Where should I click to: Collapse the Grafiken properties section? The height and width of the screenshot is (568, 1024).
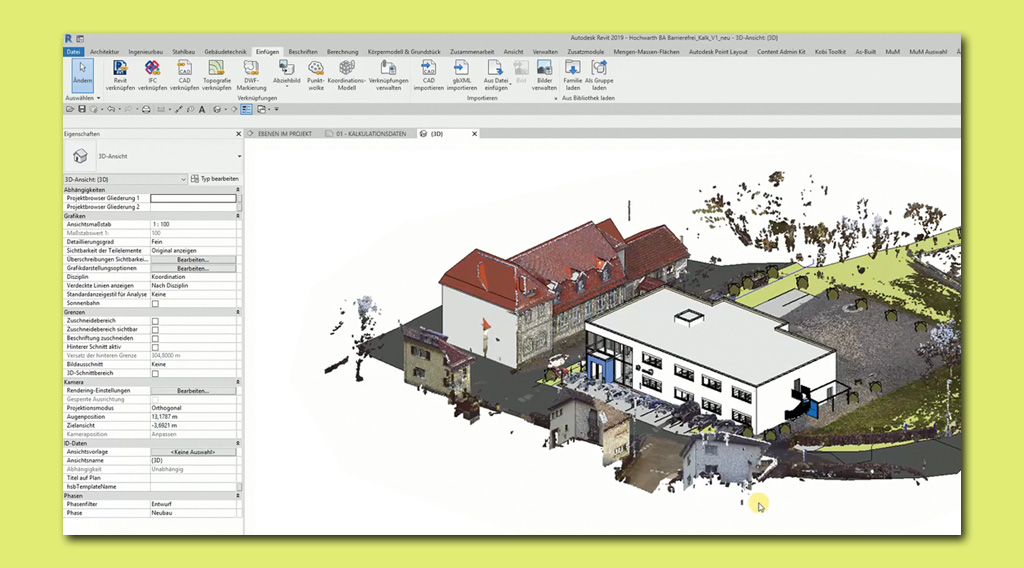pos(237,216)
